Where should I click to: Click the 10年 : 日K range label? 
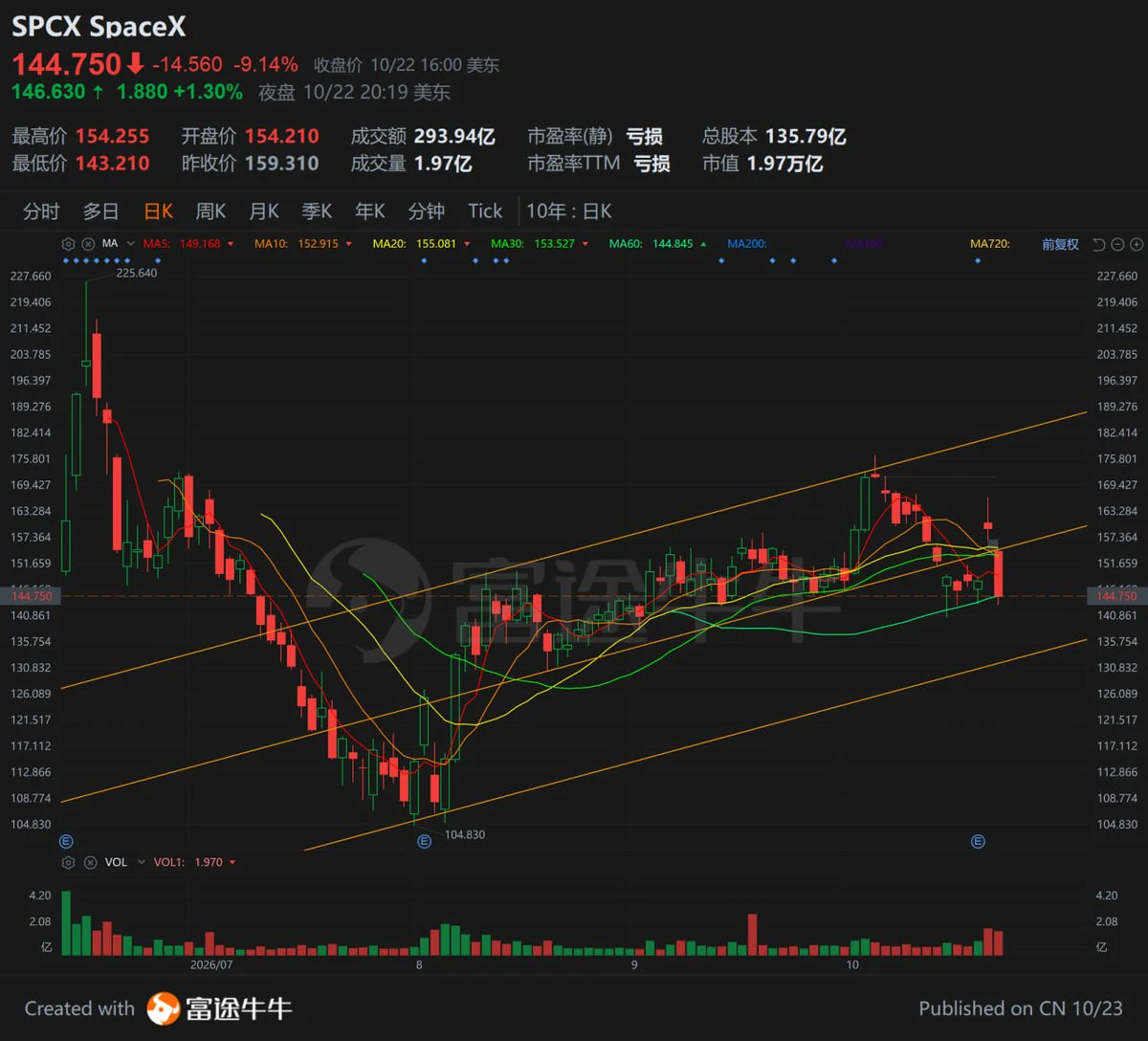pyautogui.click(x=569, y=211)
